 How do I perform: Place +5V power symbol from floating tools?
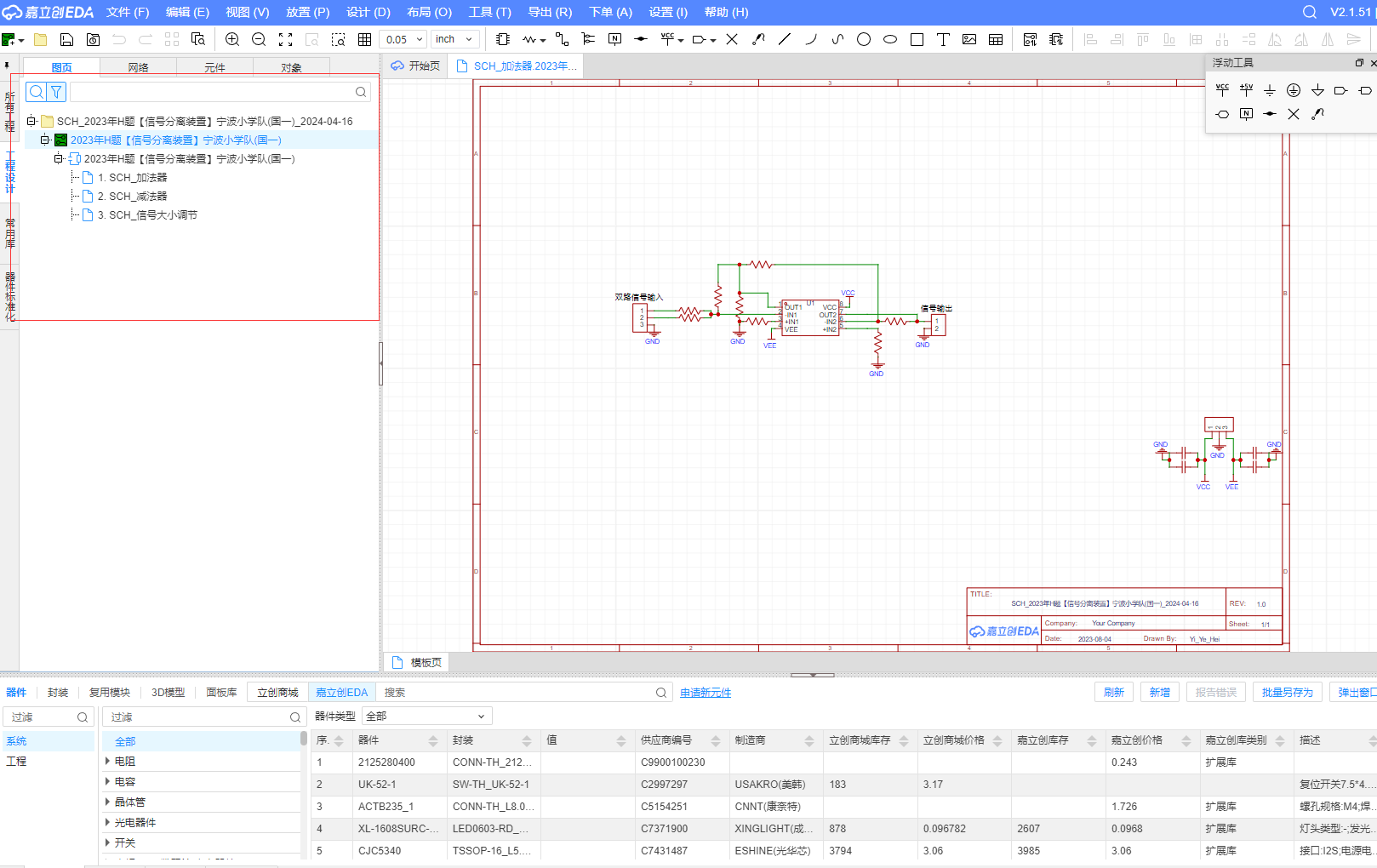pos(1246,89)
